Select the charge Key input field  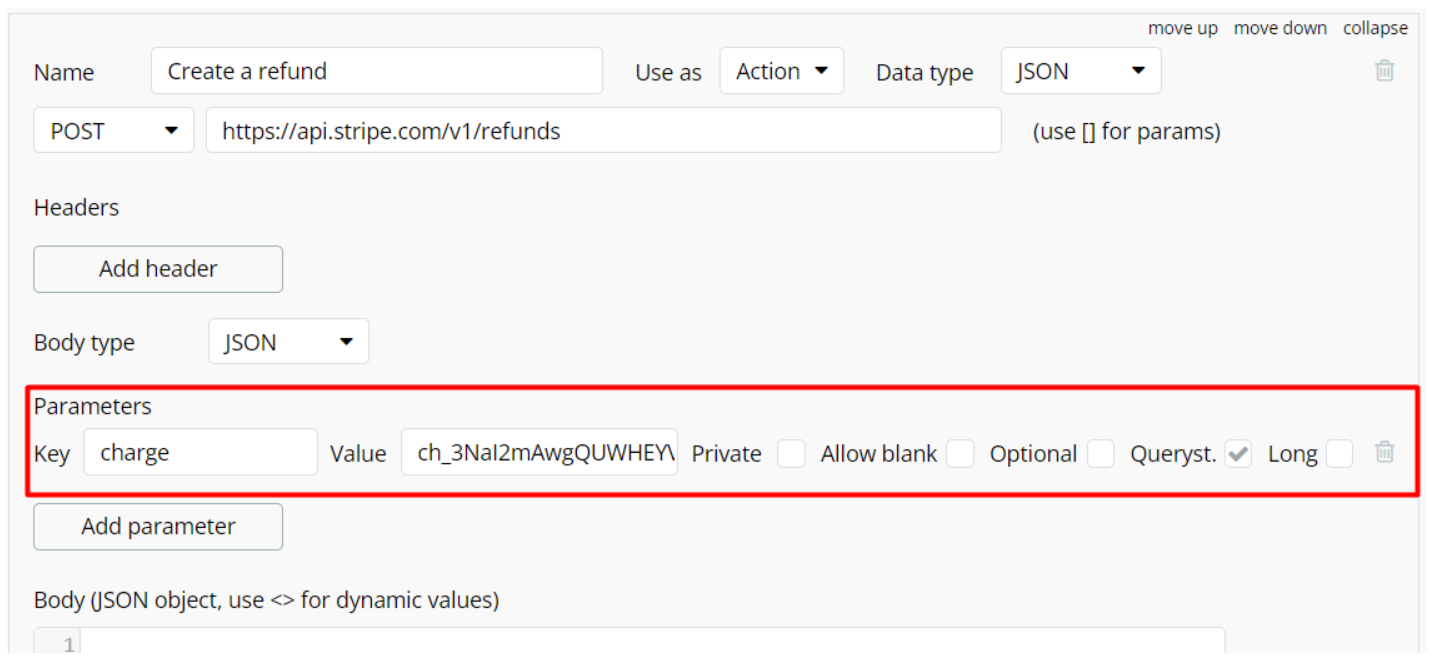point(201,452)
